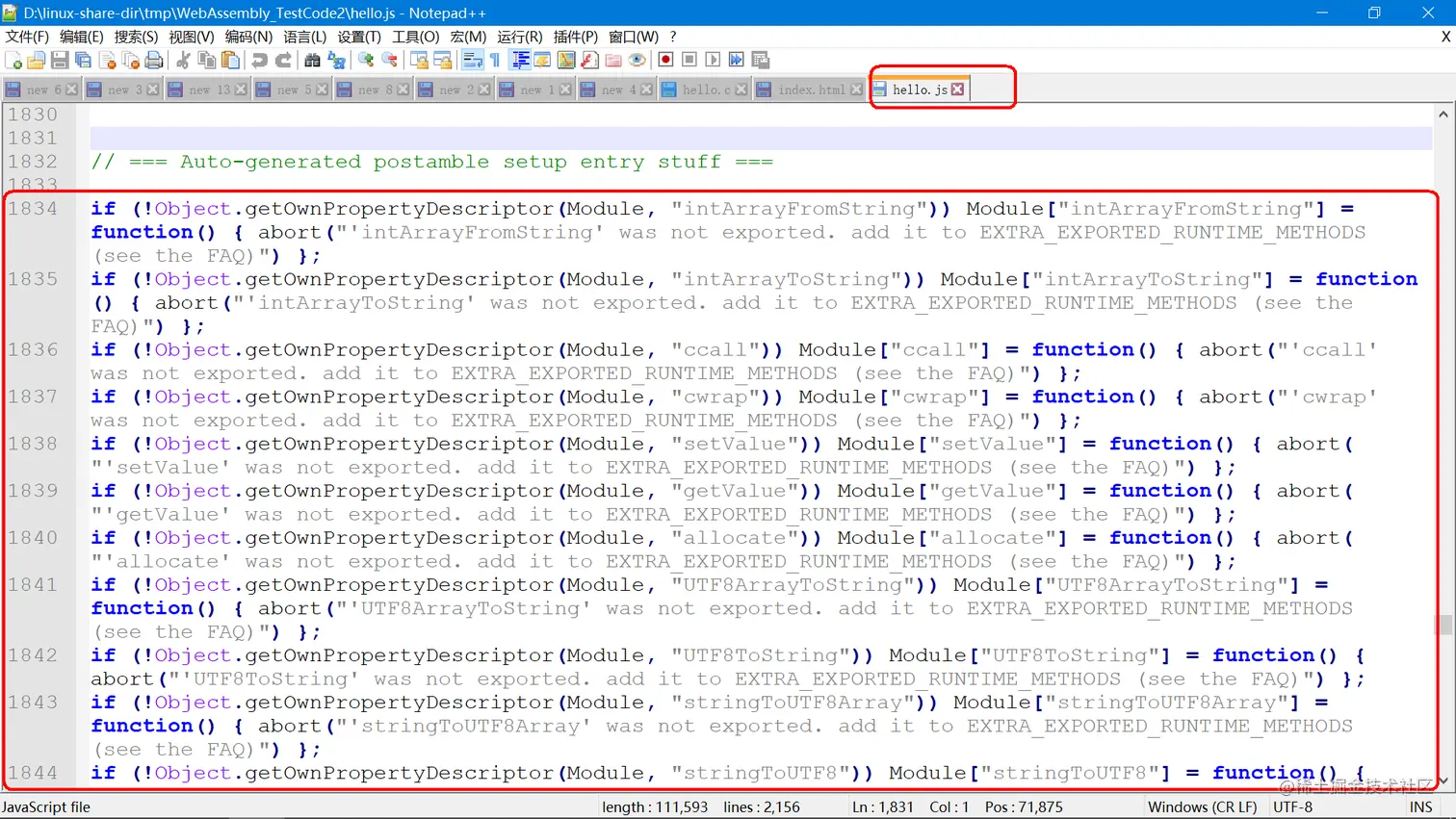Open the 宏(M) macro menu
The width and height of the screenshot is (1456, 819).
coord(469,37)
